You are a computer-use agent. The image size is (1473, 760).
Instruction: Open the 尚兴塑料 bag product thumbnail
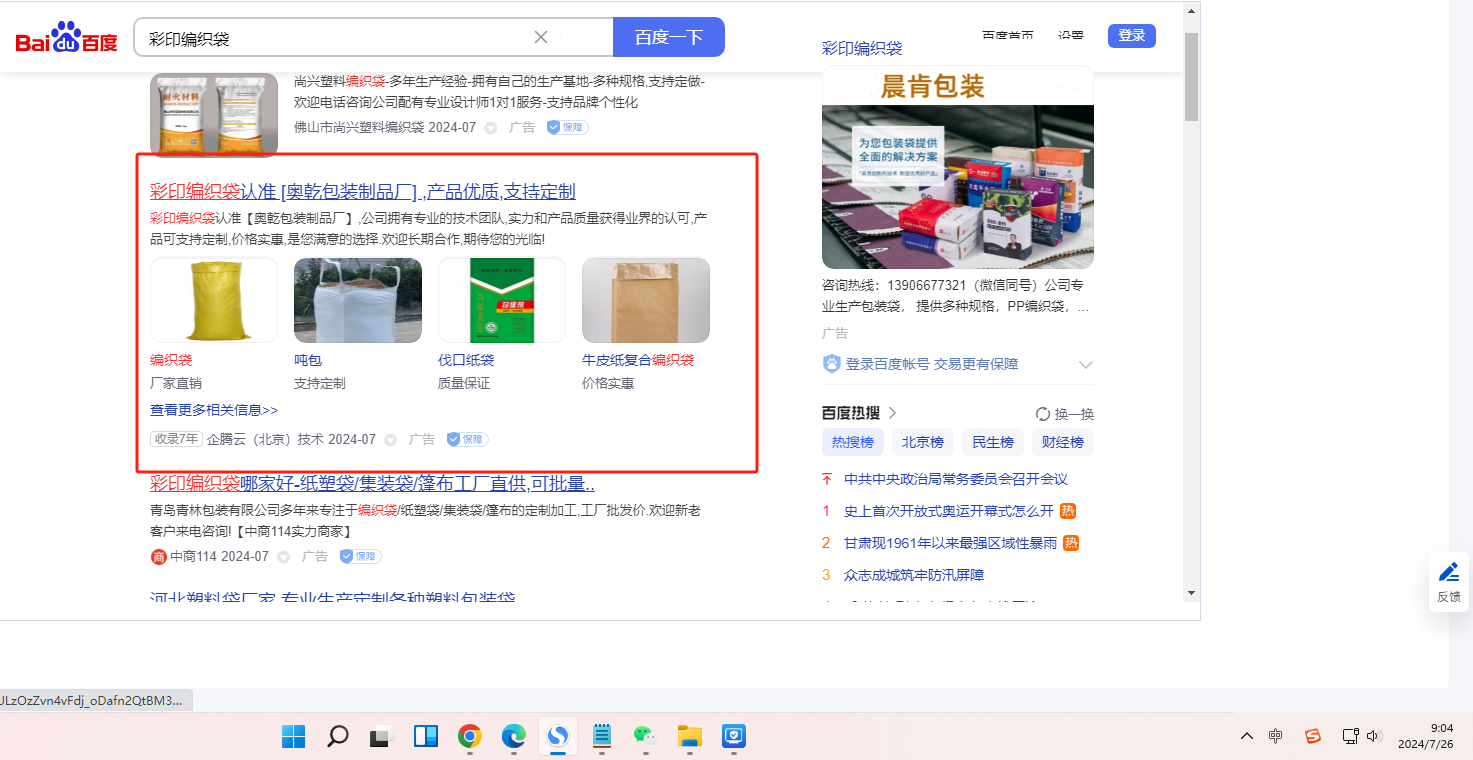tap(214, 114)
